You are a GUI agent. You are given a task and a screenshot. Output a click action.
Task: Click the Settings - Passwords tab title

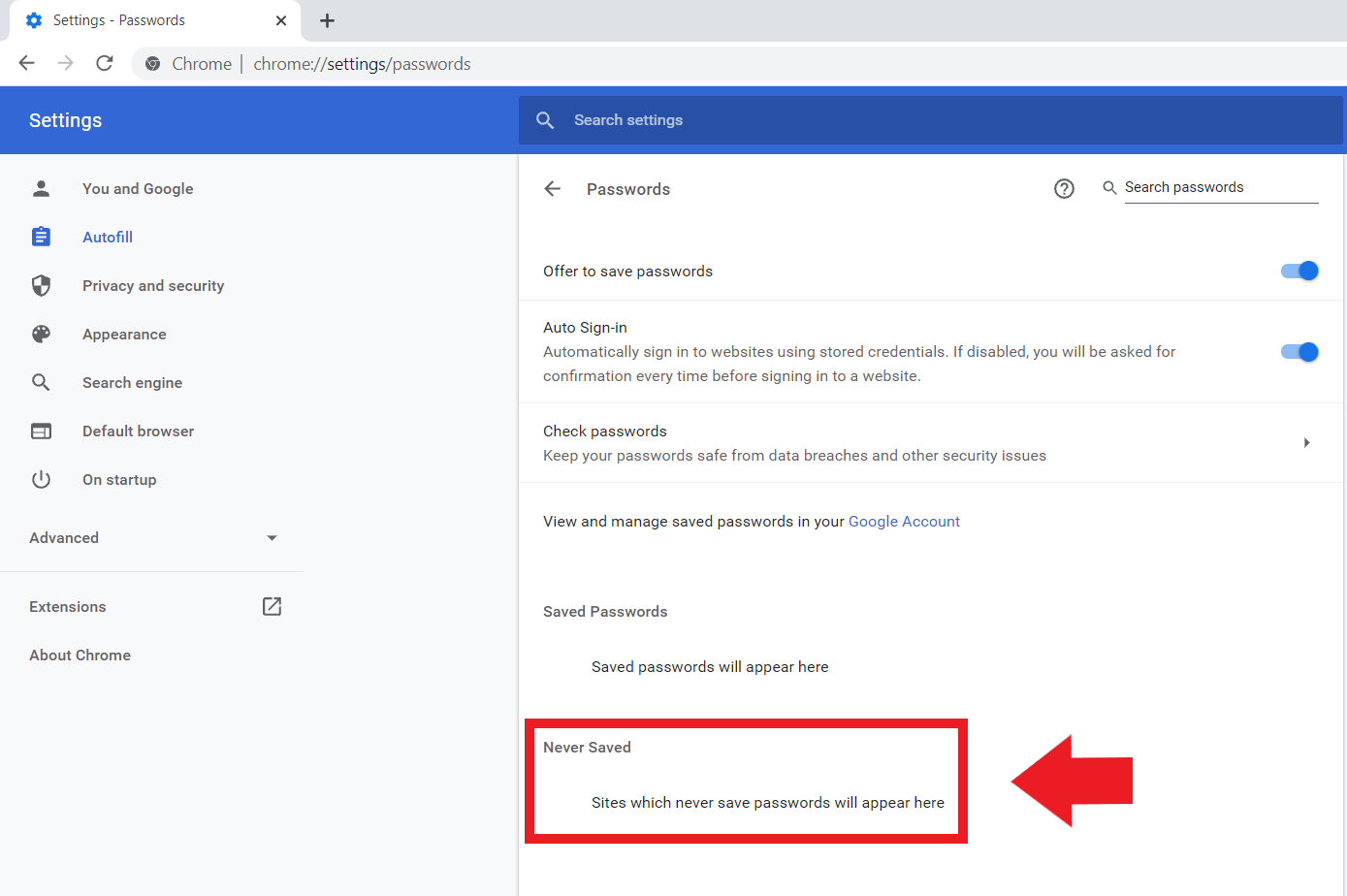[118, 20]
